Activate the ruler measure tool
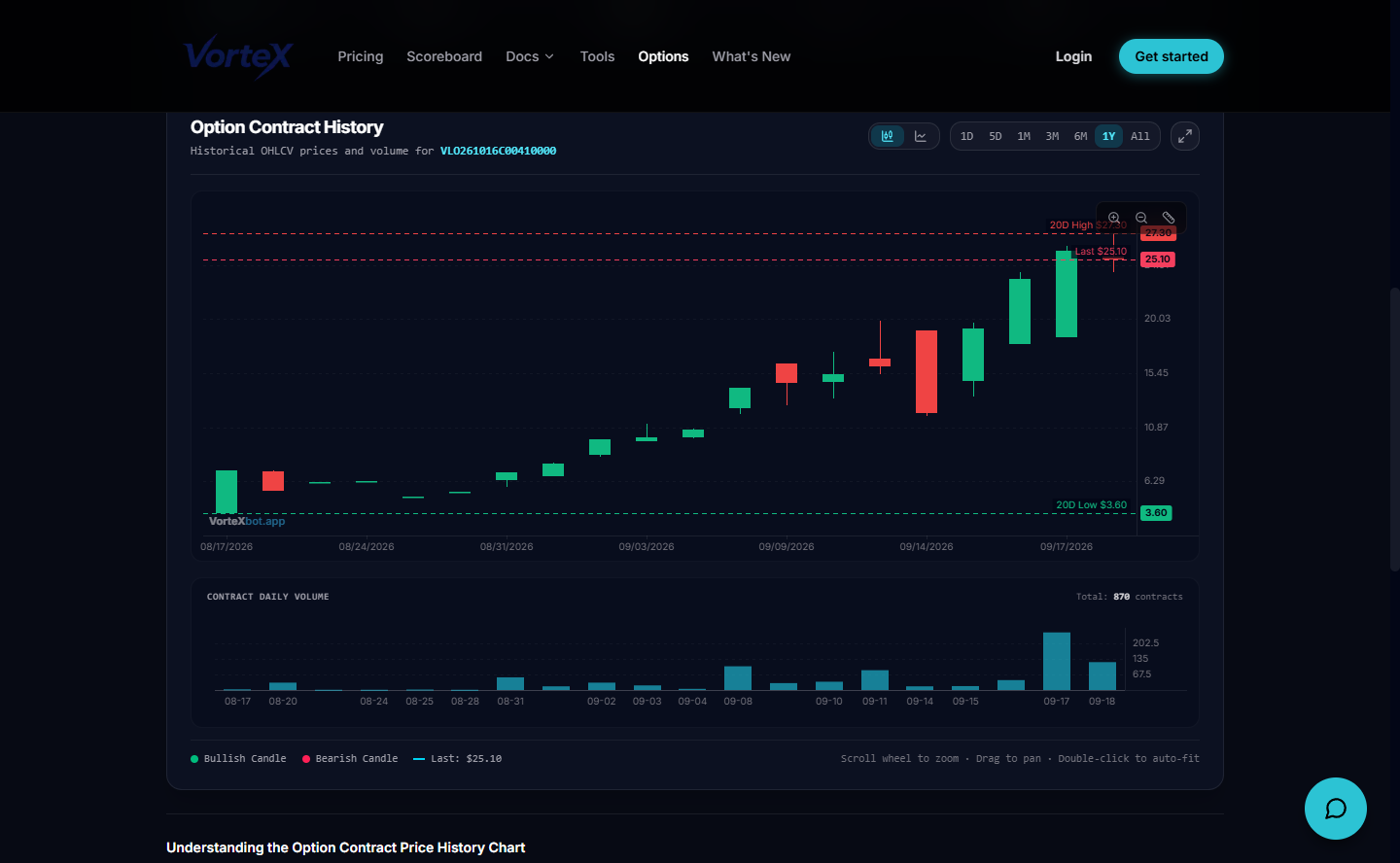 [x=1169, y=218]
